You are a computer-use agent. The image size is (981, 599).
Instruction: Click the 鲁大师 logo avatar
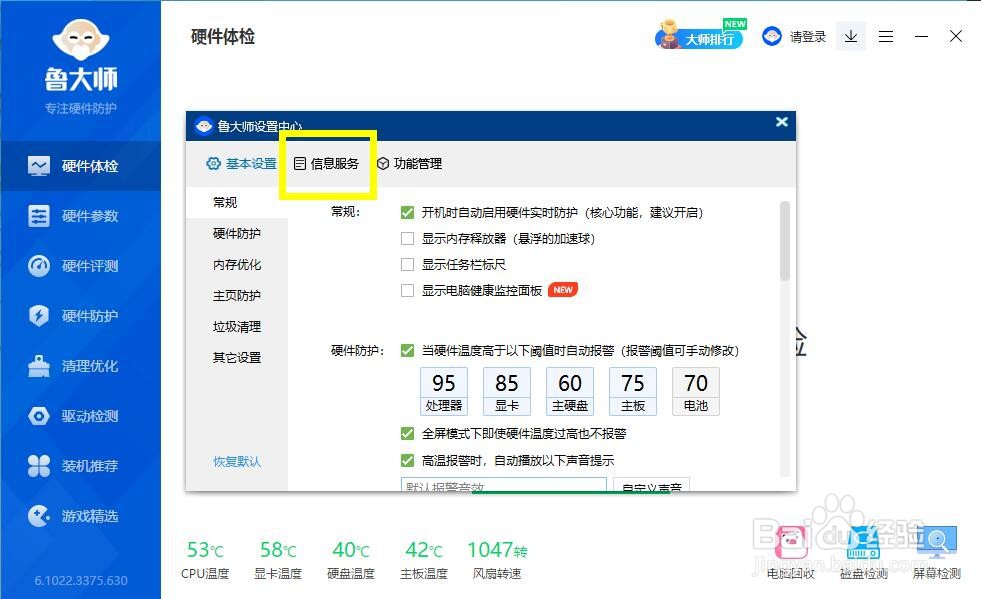(81, 39)
